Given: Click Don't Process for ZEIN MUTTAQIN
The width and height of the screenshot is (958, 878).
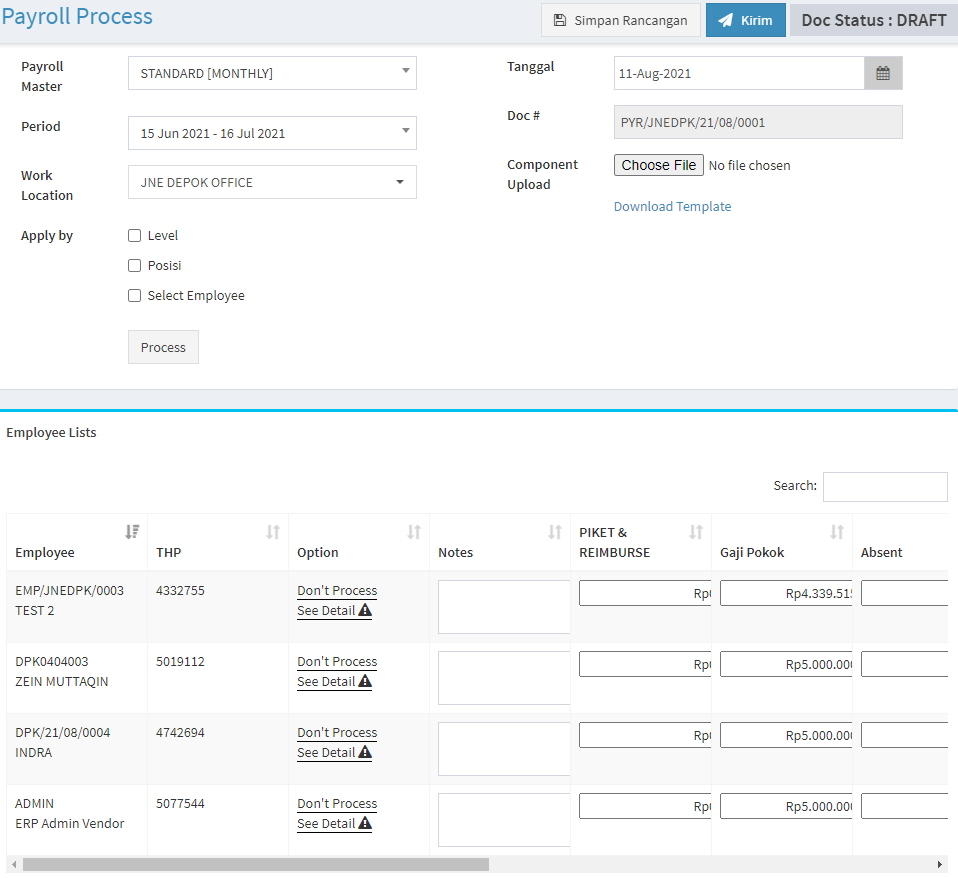Looking at the screenshot, I should click(337, 661).
